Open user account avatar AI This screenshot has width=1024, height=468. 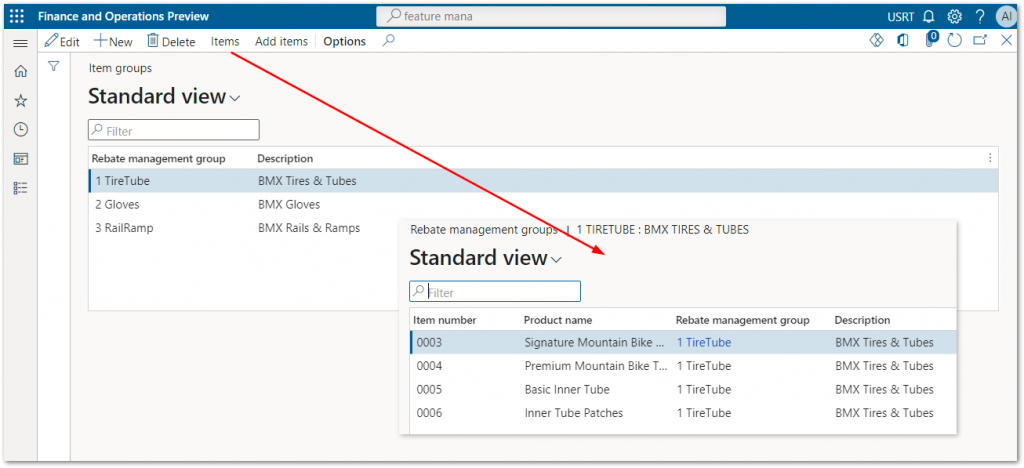click(x=1006, y=16)
